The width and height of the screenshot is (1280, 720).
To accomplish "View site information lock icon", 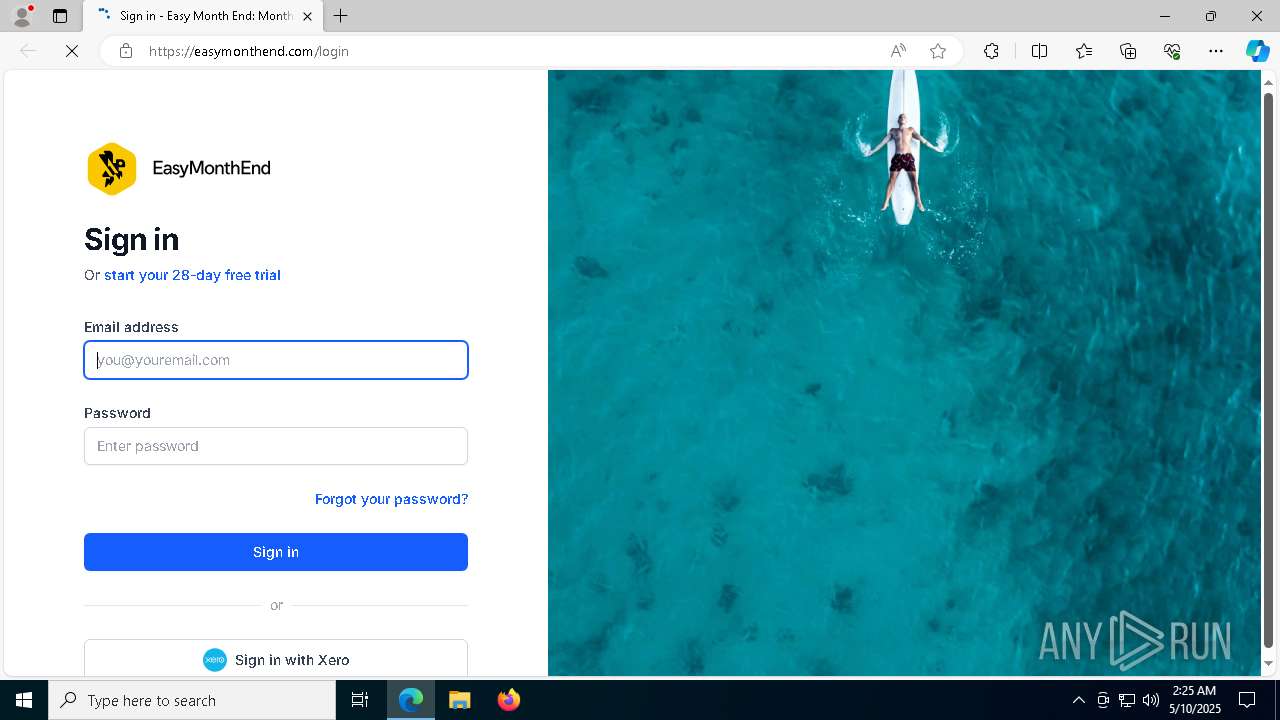I will (125, 51).
